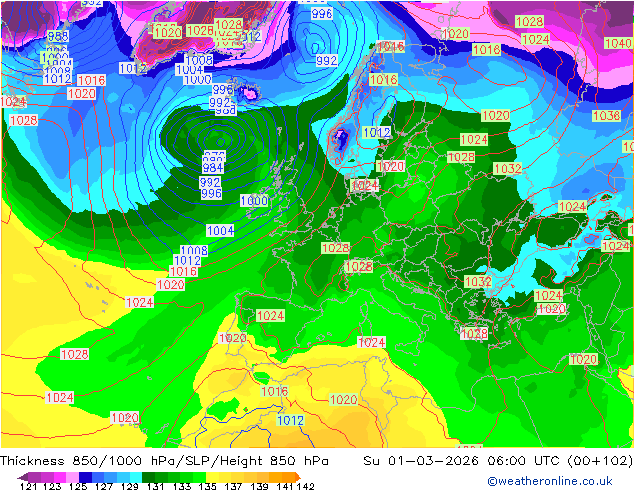The height and width of the screenshot is (490, 634).
Task: Click the red 1020 label near the Canary Islands
Action: [125, 417]
